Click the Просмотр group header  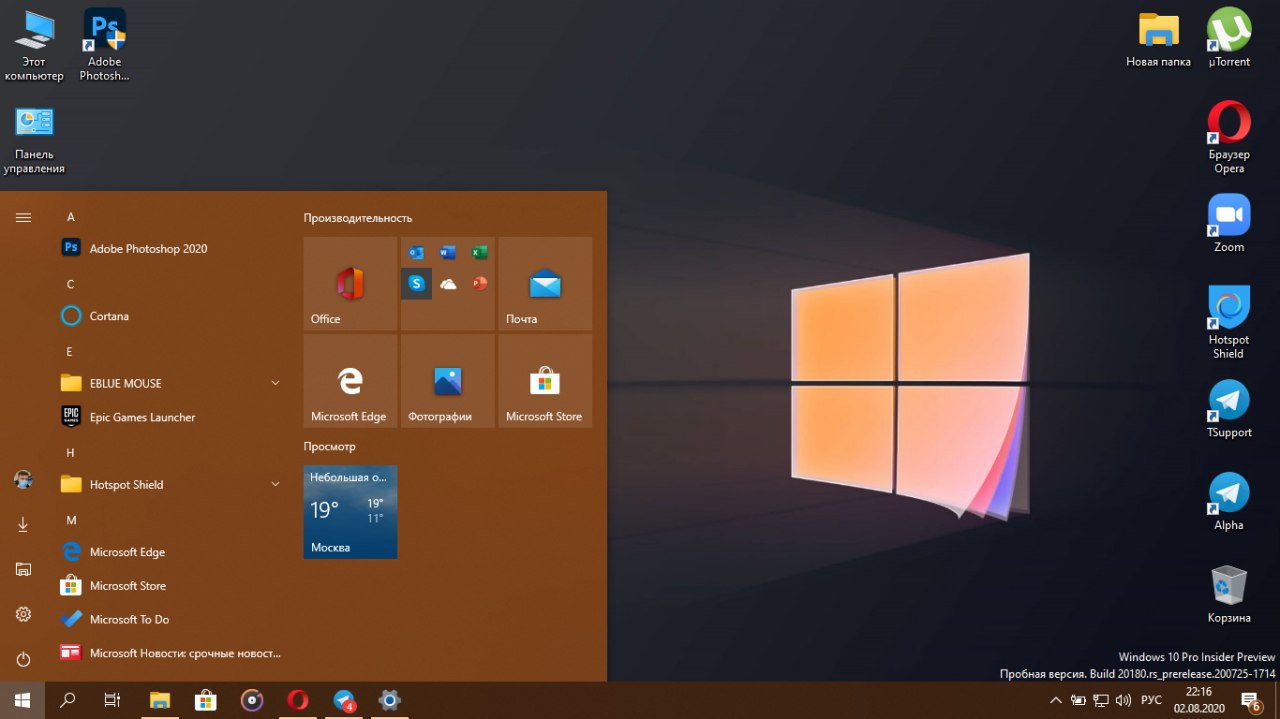[x=330, y=447]
